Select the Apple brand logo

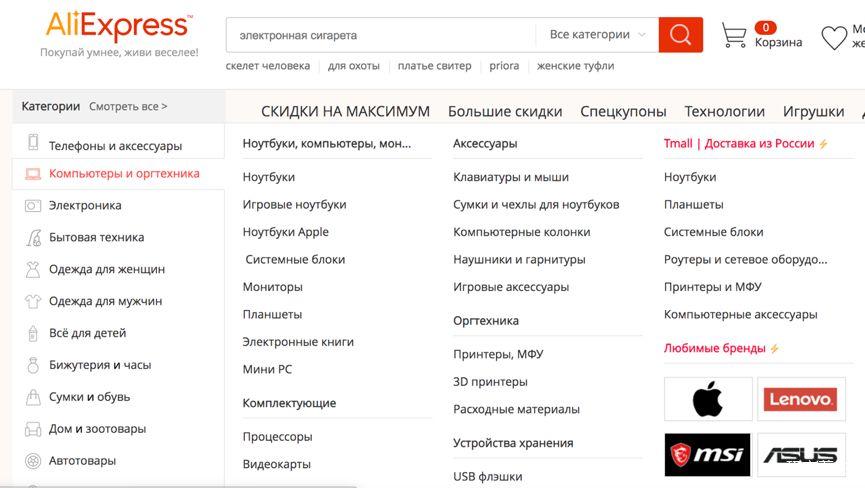[x=708, y=399]
